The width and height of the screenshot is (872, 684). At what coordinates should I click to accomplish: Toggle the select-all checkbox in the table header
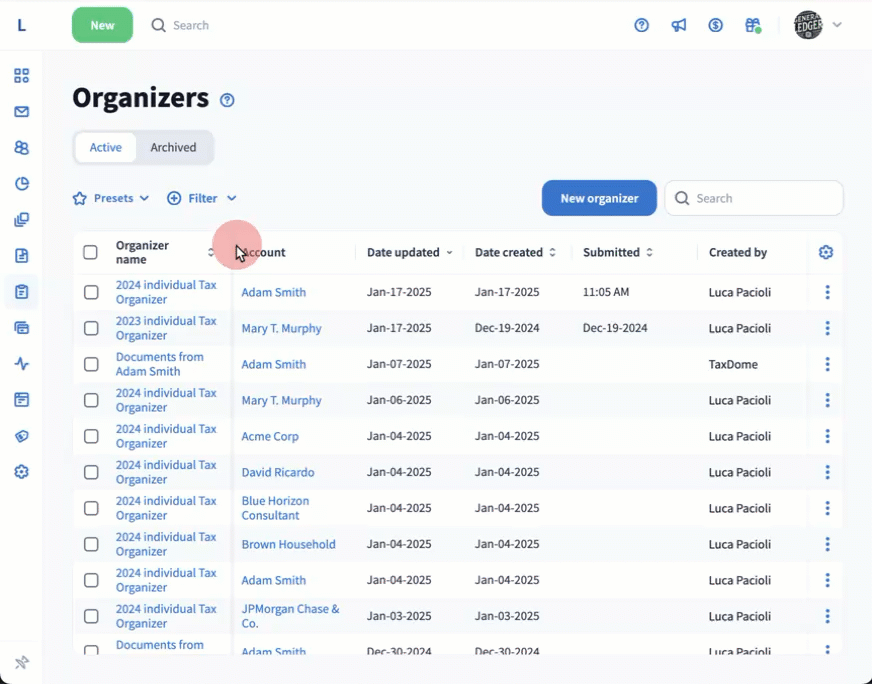click(91, 252)
